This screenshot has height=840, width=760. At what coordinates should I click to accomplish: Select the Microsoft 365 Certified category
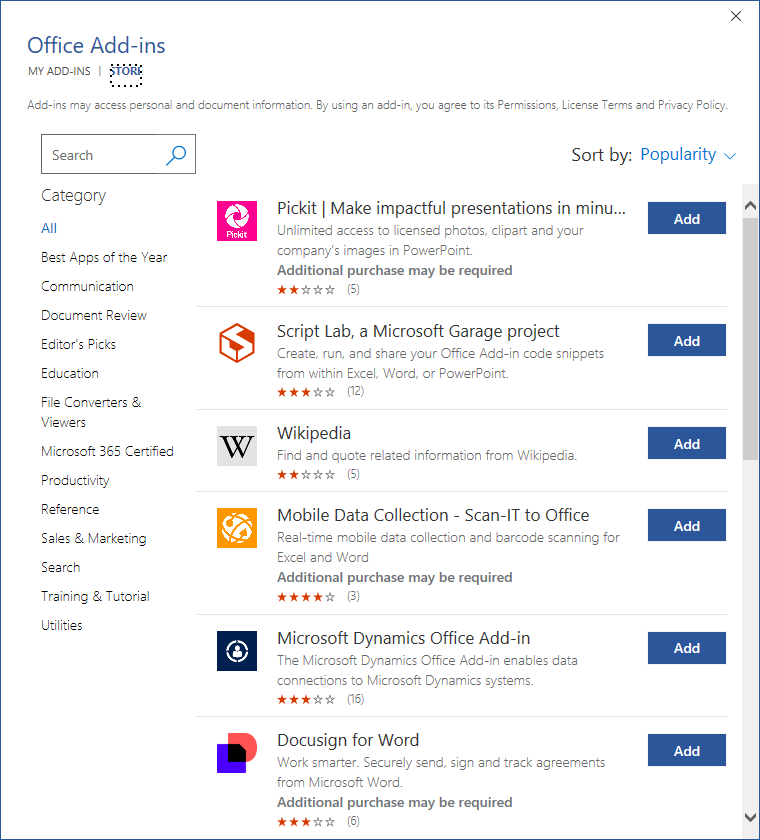pos(107,452)
